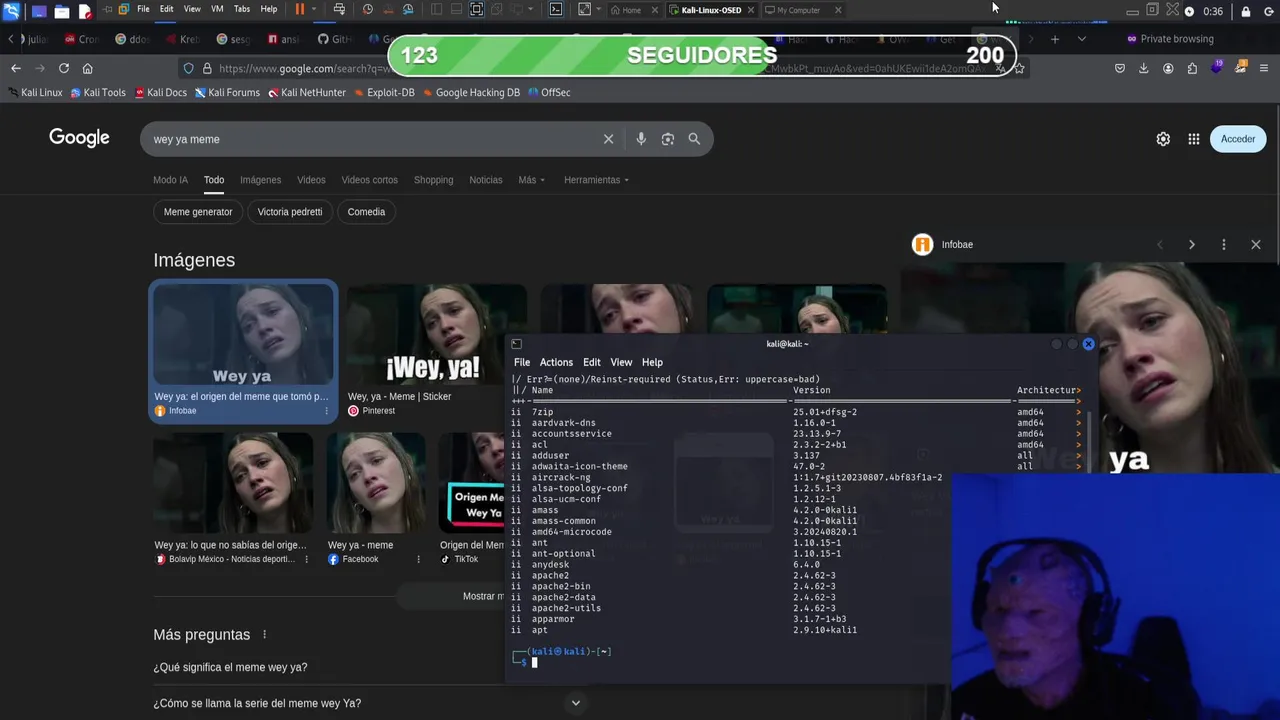Click the Firefox reload page icon
The image size is (1280, 720).
63,68
